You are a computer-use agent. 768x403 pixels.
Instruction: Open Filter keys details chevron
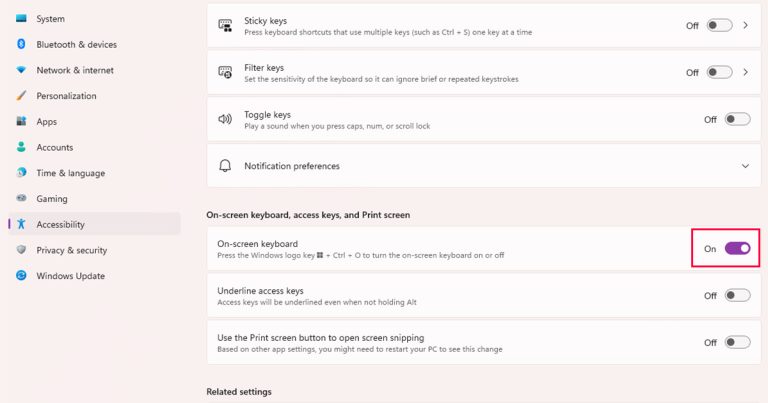pos(746,72)
